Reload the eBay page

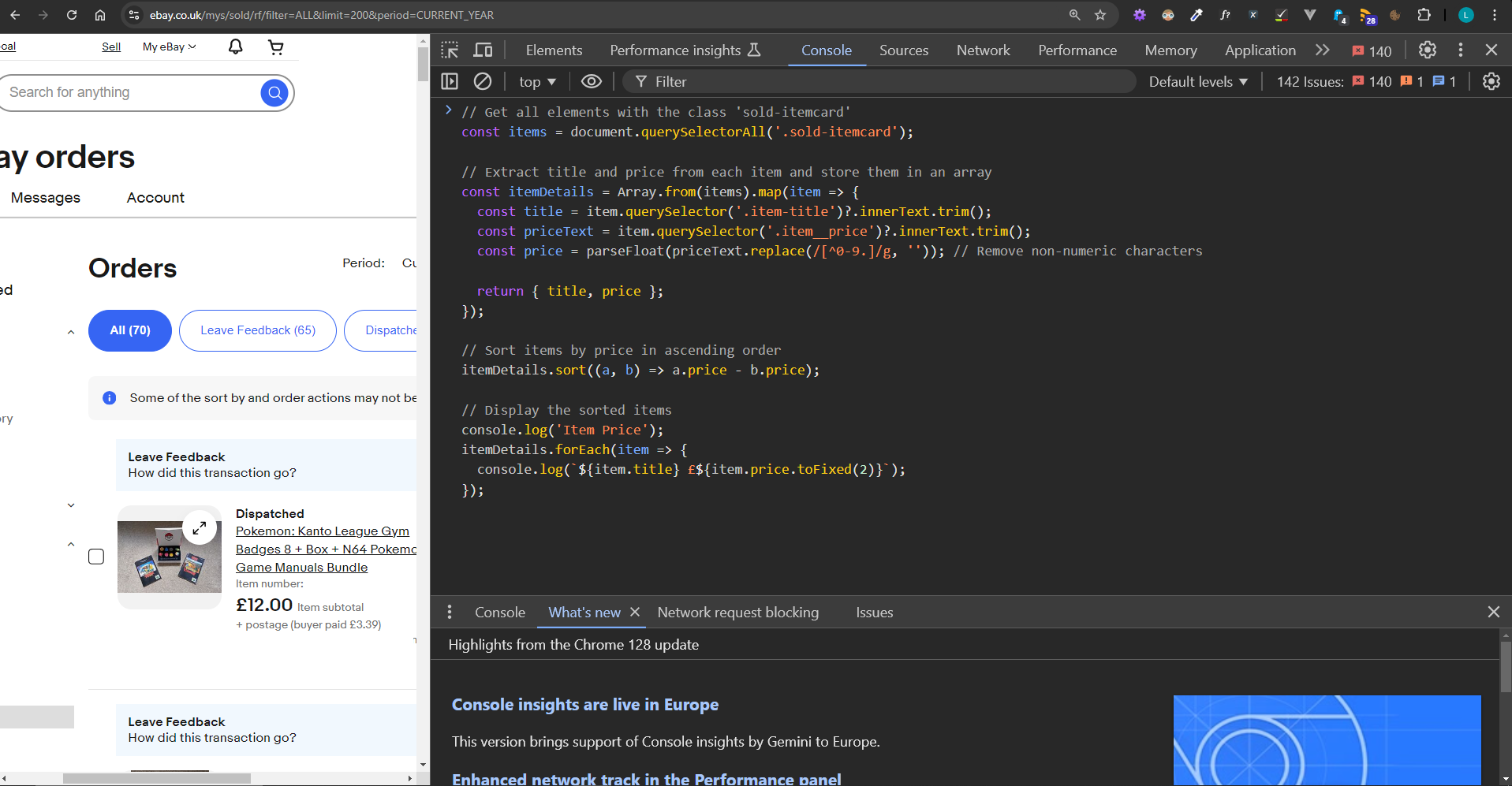coord(72,15)
